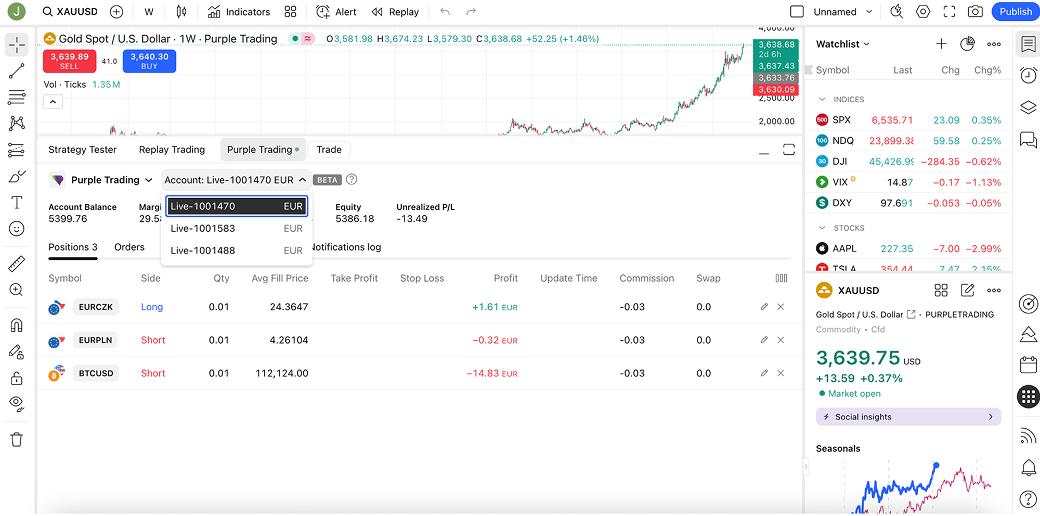Toggle hide all drawings eye icon
1040x516 pixels.
pyautogui.click(x=16, y=403)
